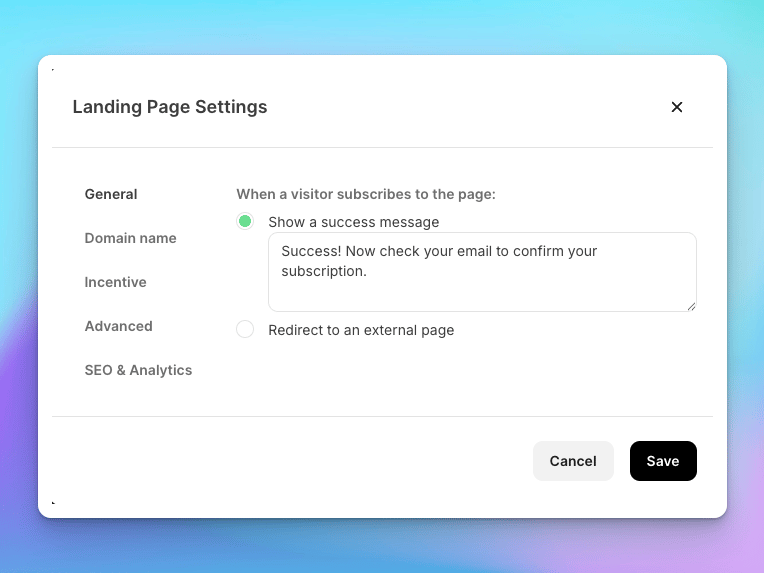Cancel the settings changes
The height and width of the screenshot is (573, 764).
point(573,461)
